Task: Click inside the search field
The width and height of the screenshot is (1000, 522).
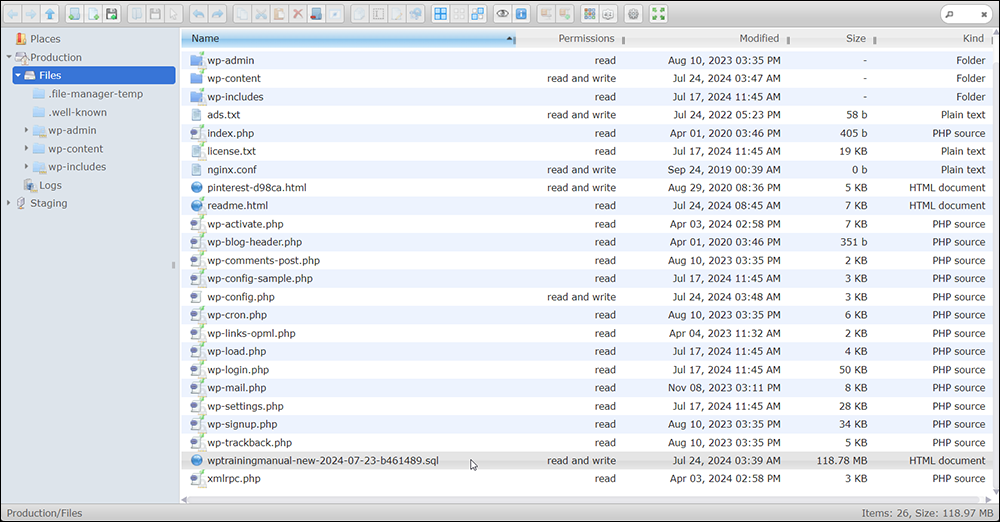Action: tap(966, 14)
